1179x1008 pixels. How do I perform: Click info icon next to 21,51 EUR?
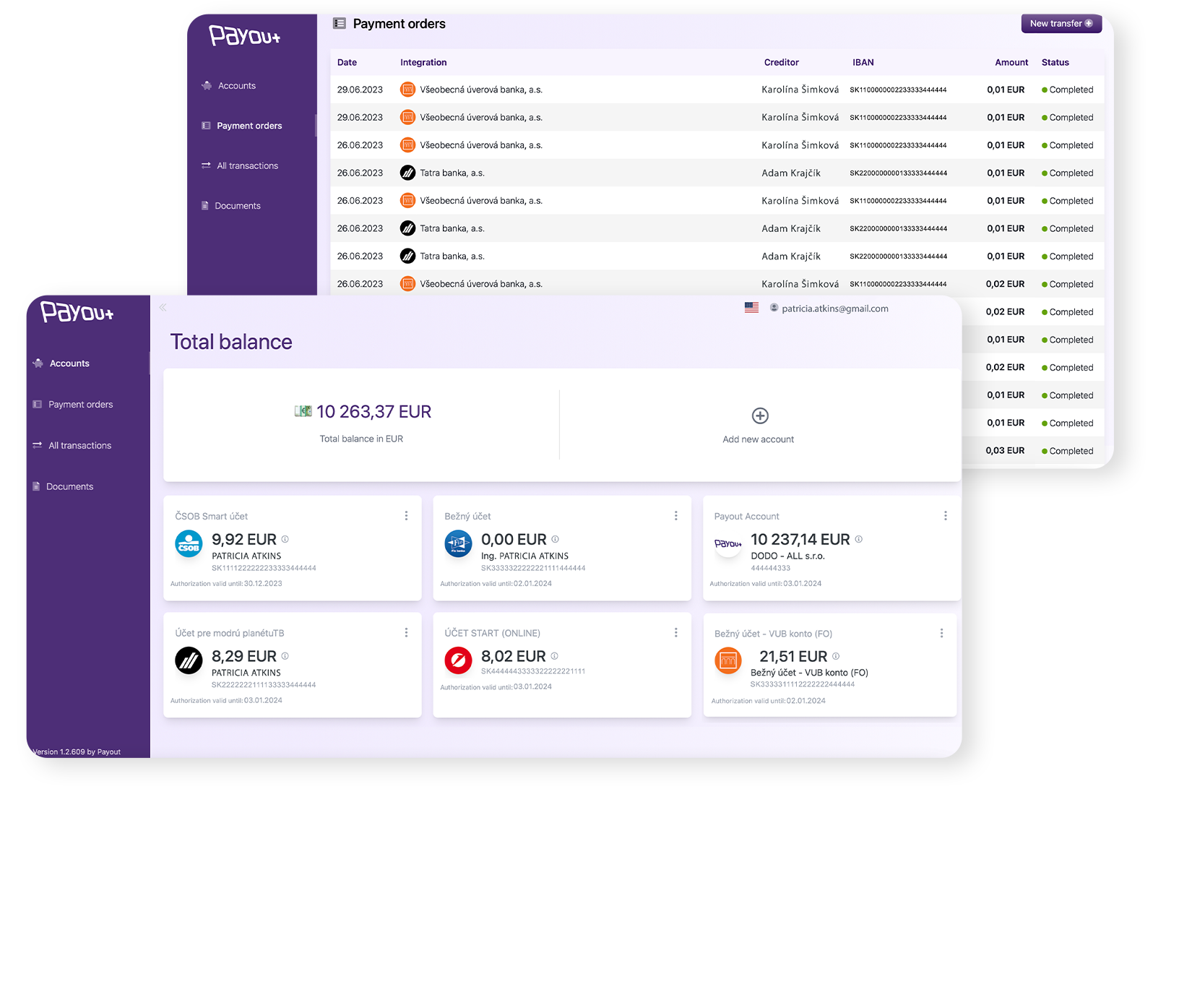pos(836,656)
